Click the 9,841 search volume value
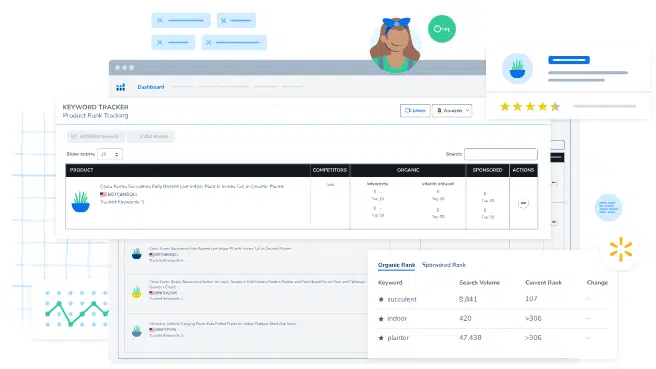The height and width of the screenshot is (369, 656). coord(468,300)
